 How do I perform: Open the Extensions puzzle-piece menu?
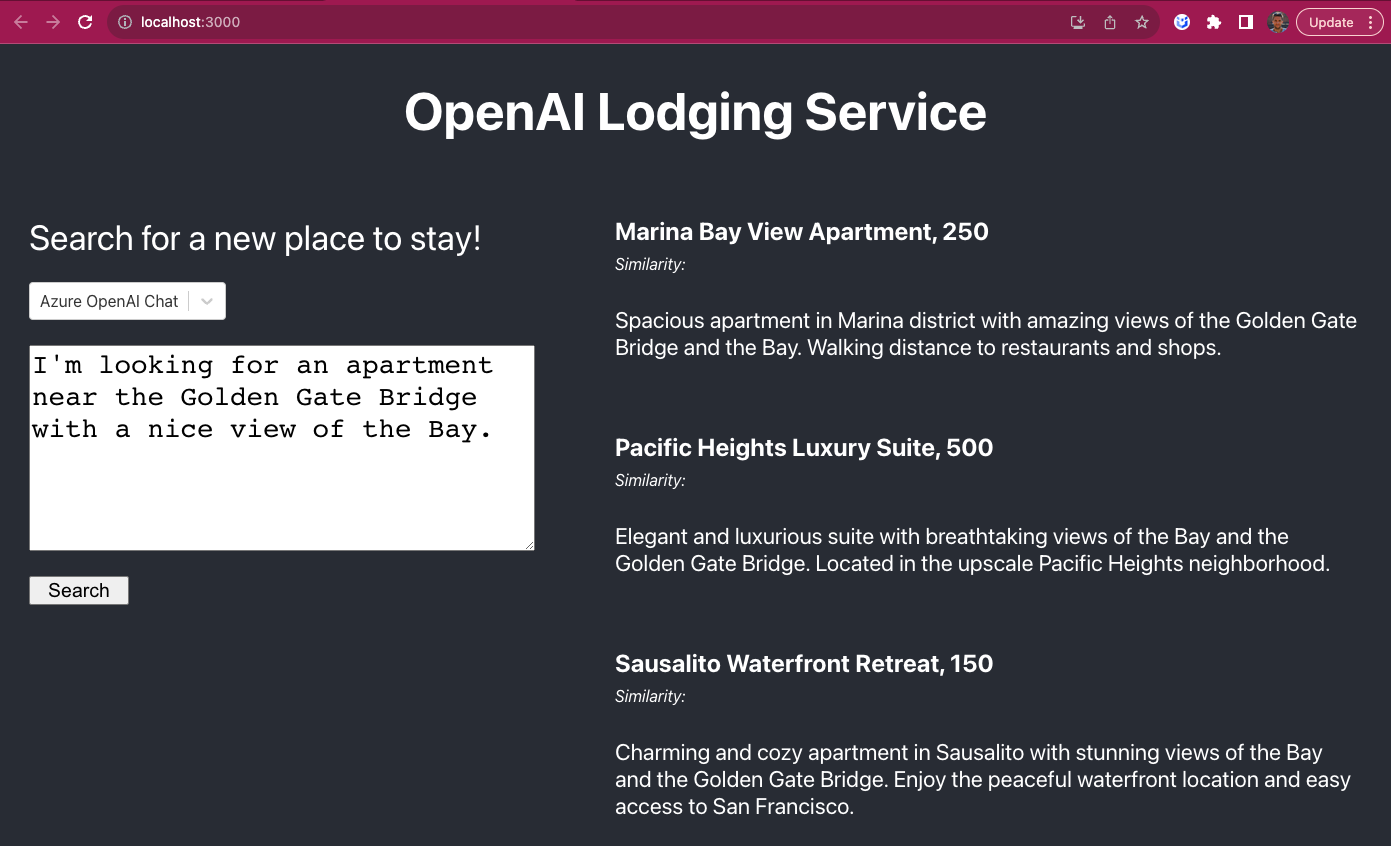tap(1213, 21)
